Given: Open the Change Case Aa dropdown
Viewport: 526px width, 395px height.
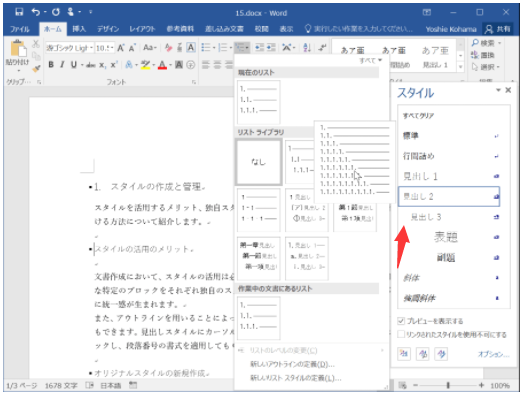Looking at the screenshot, I should (150, 48).
